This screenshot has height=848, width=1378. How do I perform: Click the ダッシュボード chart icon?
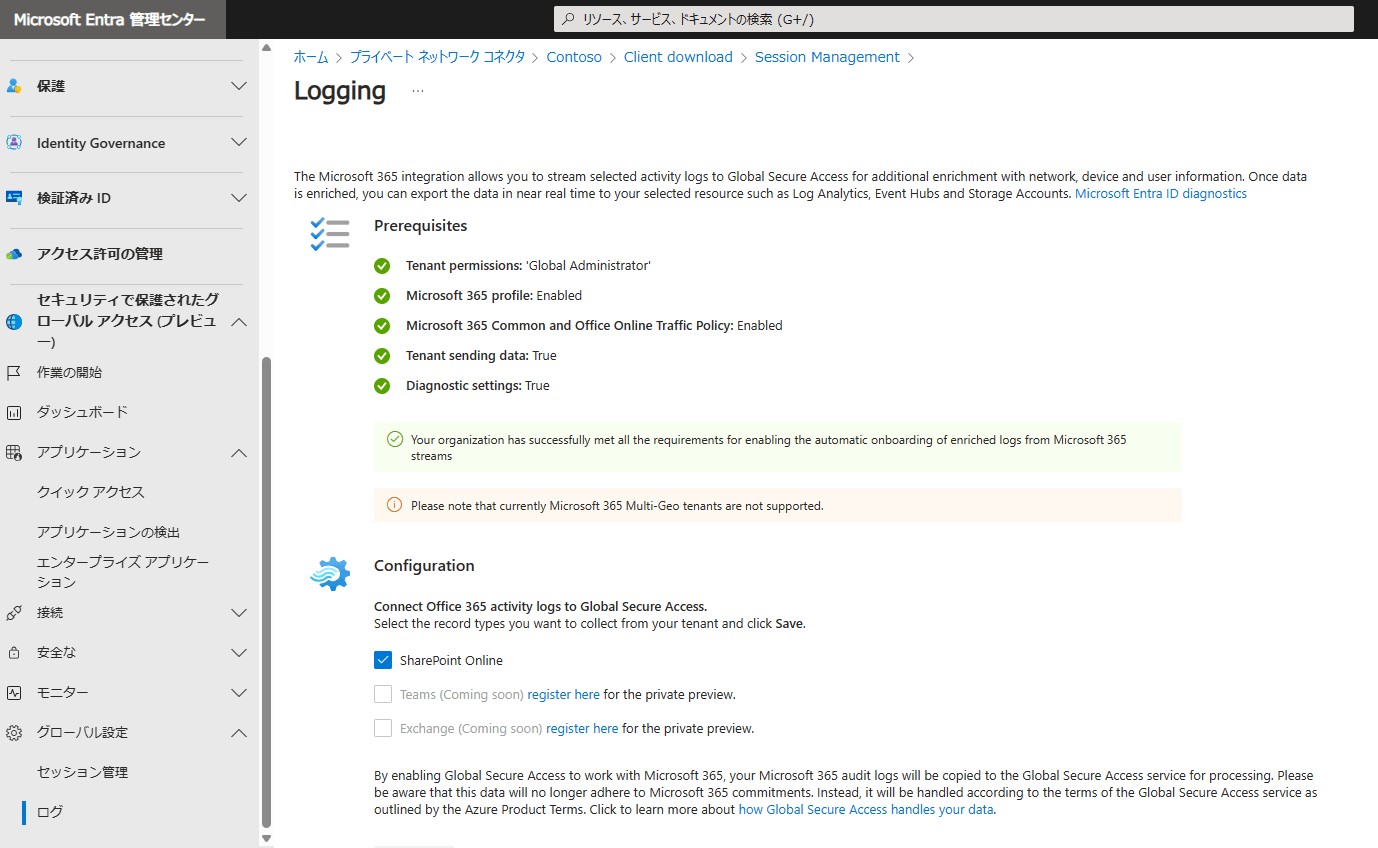tap(14, 412)
